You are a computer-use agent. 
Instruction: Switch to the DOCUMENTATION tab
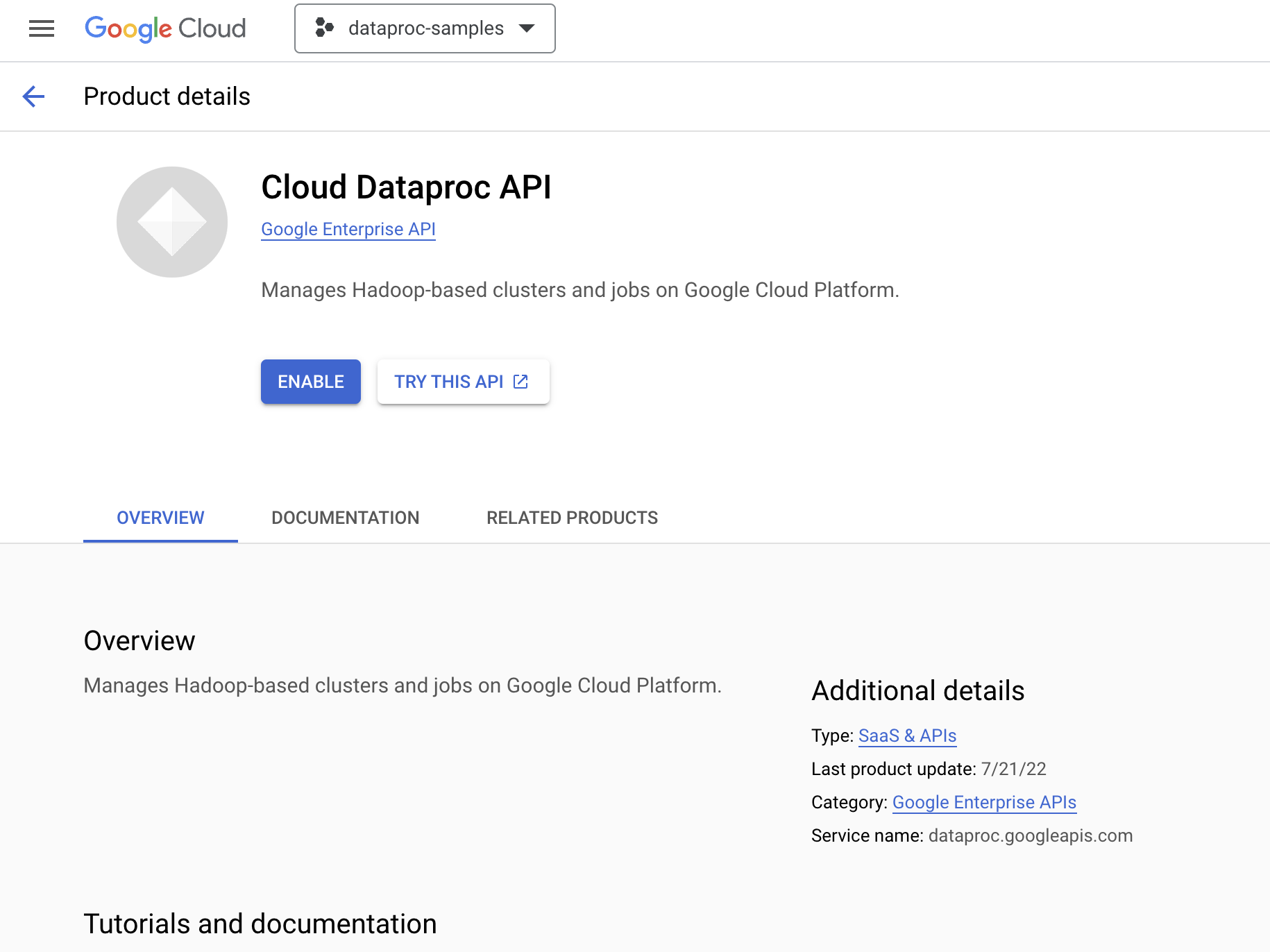pyautogui.click(x=346, y=518)
